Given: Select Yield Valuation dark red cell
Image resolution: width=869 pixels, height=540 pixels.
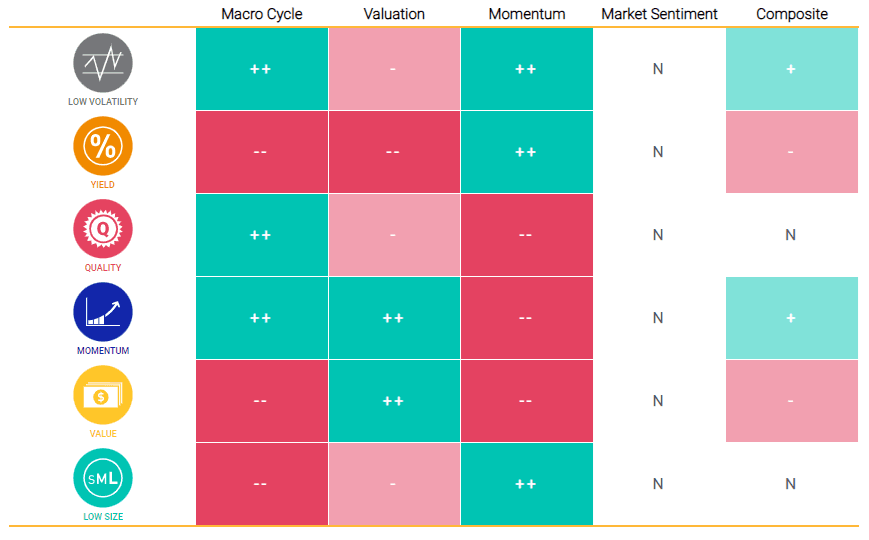Looking at the screenshot, I should [394, 152].
